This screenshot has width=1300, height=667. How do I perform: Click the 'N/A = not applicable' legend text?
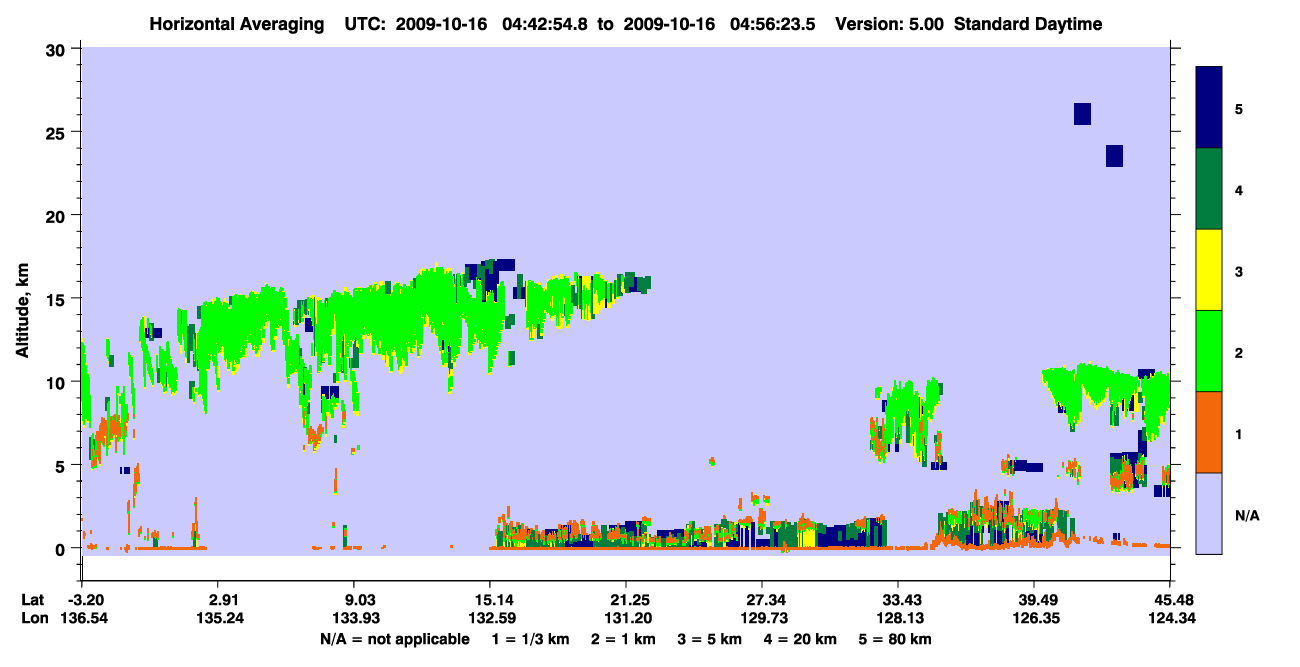[395, 638]
